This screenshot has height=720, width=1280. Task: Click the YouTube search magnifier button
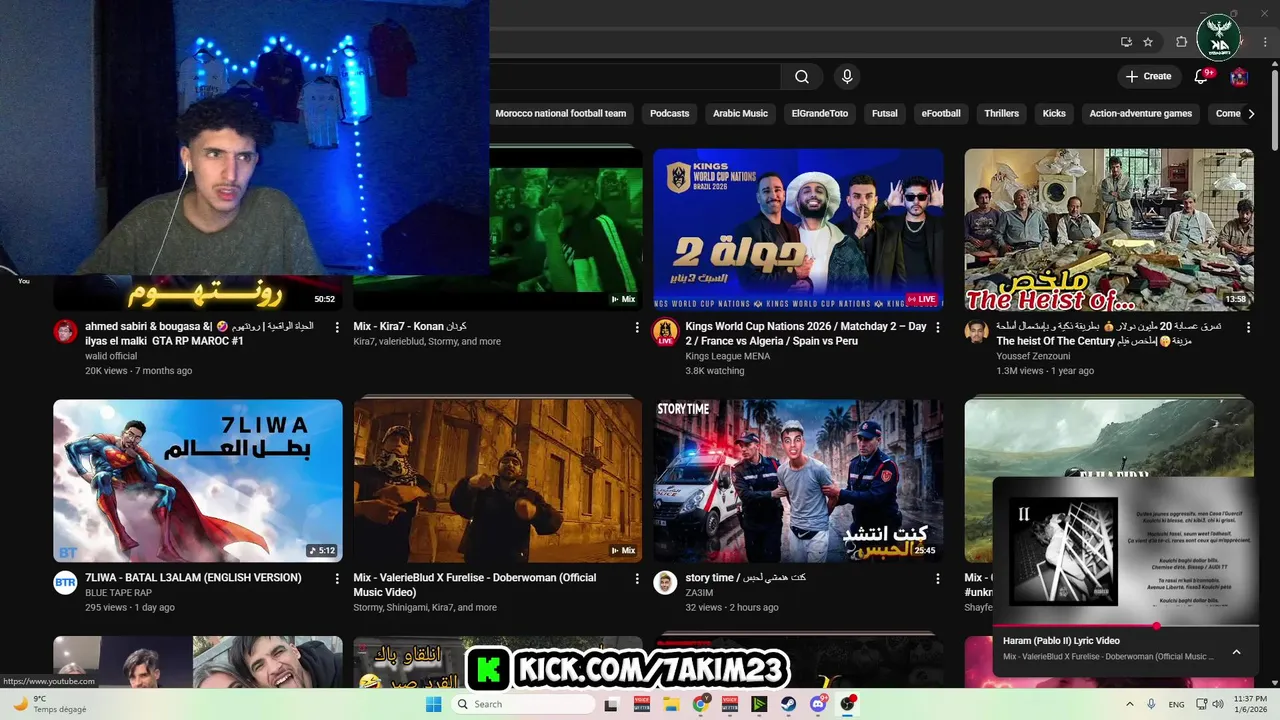coord(802,77)
